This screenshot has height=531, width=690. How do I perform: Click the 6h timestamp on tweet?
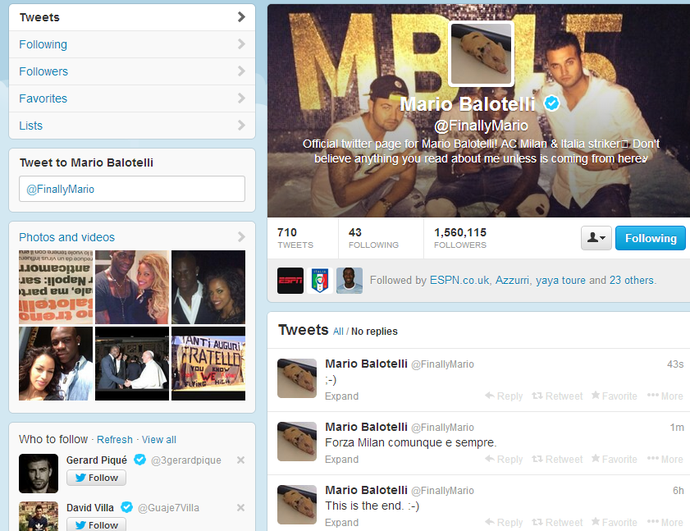pos(678,491)
